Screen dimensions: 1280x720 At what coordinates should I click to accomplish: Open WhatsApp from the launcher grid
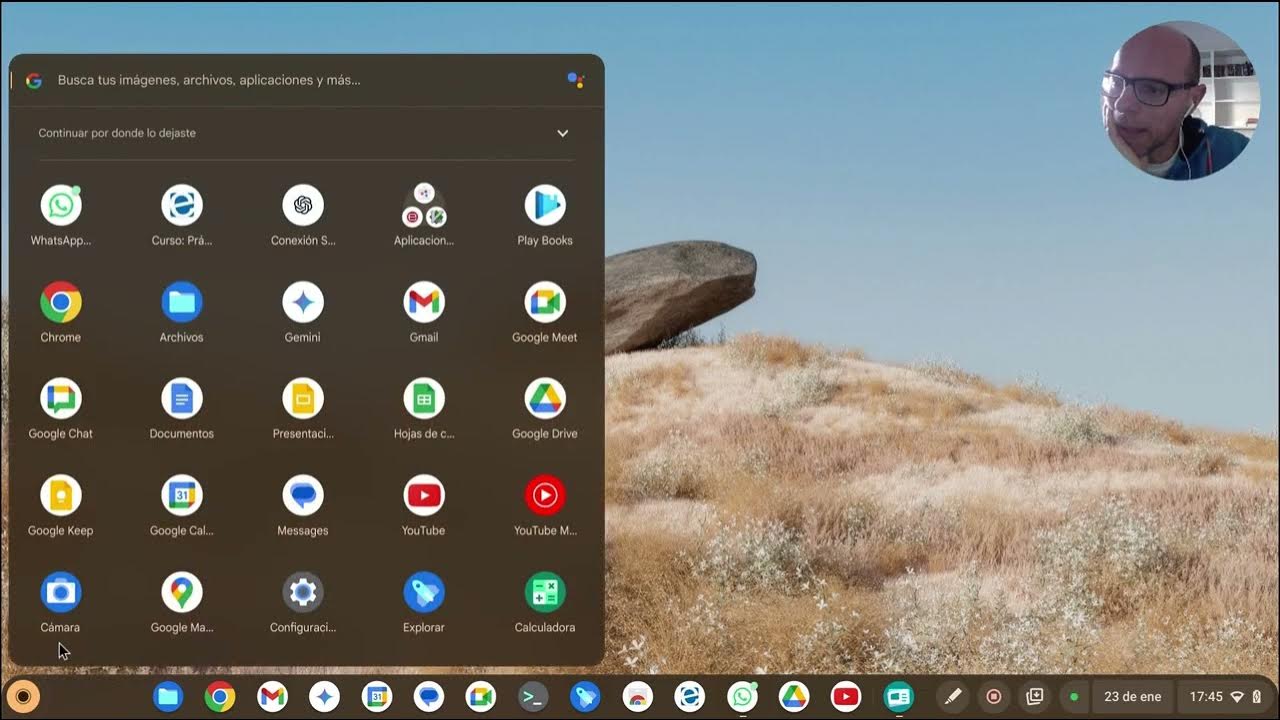pyautogui.click(x=61, y=205)
